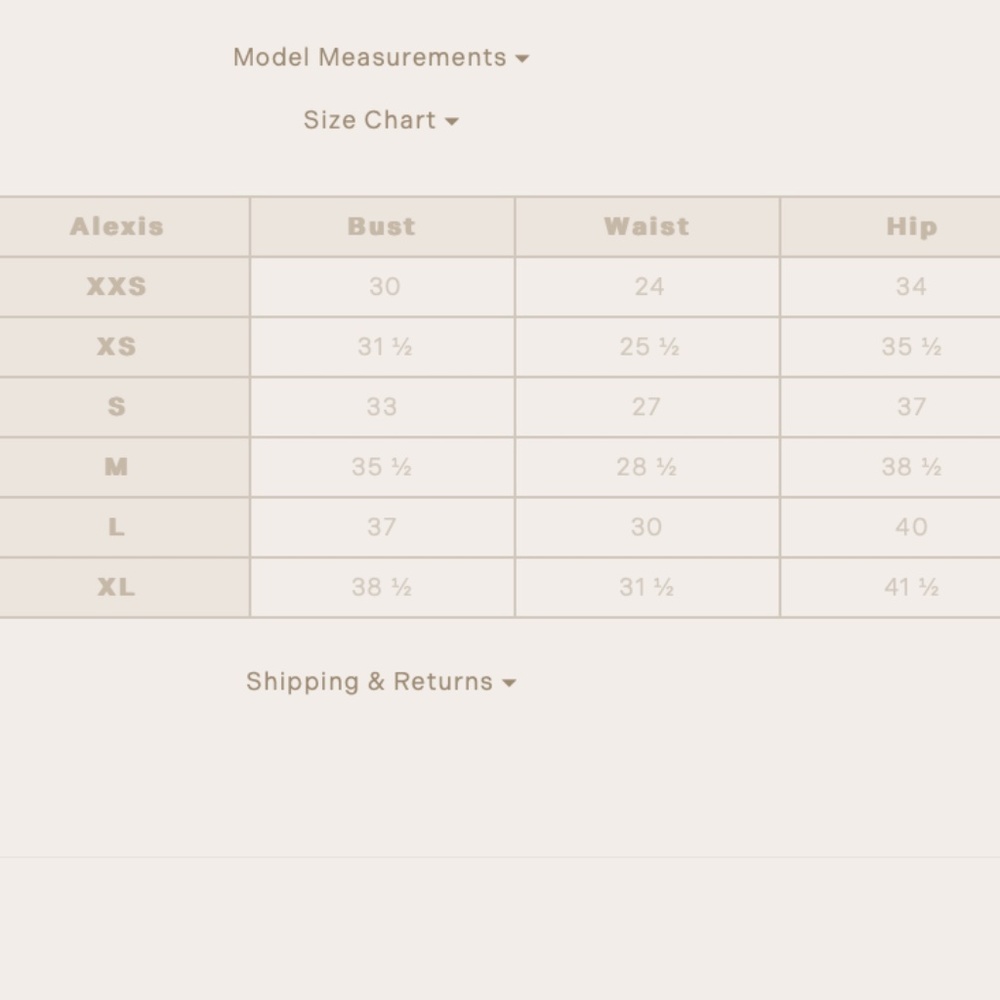Click the Size Chart label text
The height and width of the screenshot is (1000, 1000).
point(369,120)
